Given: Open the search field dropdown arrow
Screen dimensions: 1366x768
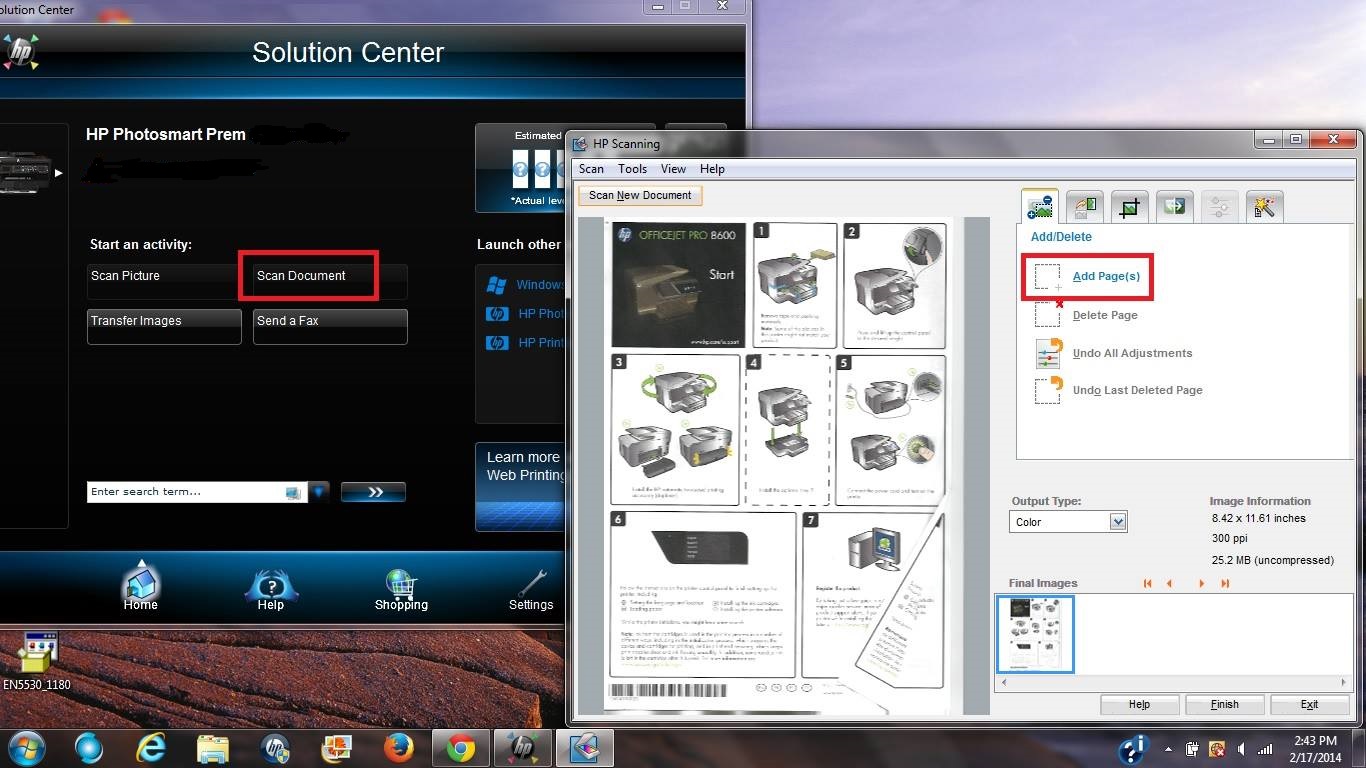Looking at the screenshot, I should pyautogui.click(x=319, y=492).
